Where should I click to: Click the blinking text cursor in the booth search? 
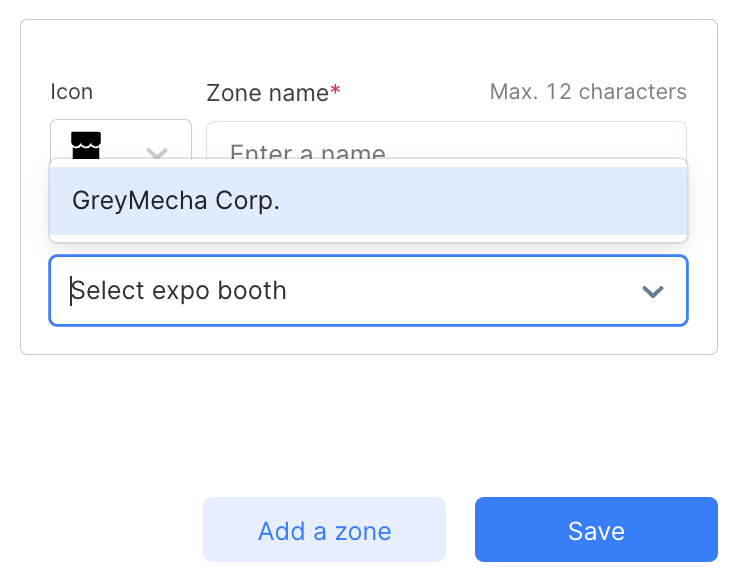(71, 291)
